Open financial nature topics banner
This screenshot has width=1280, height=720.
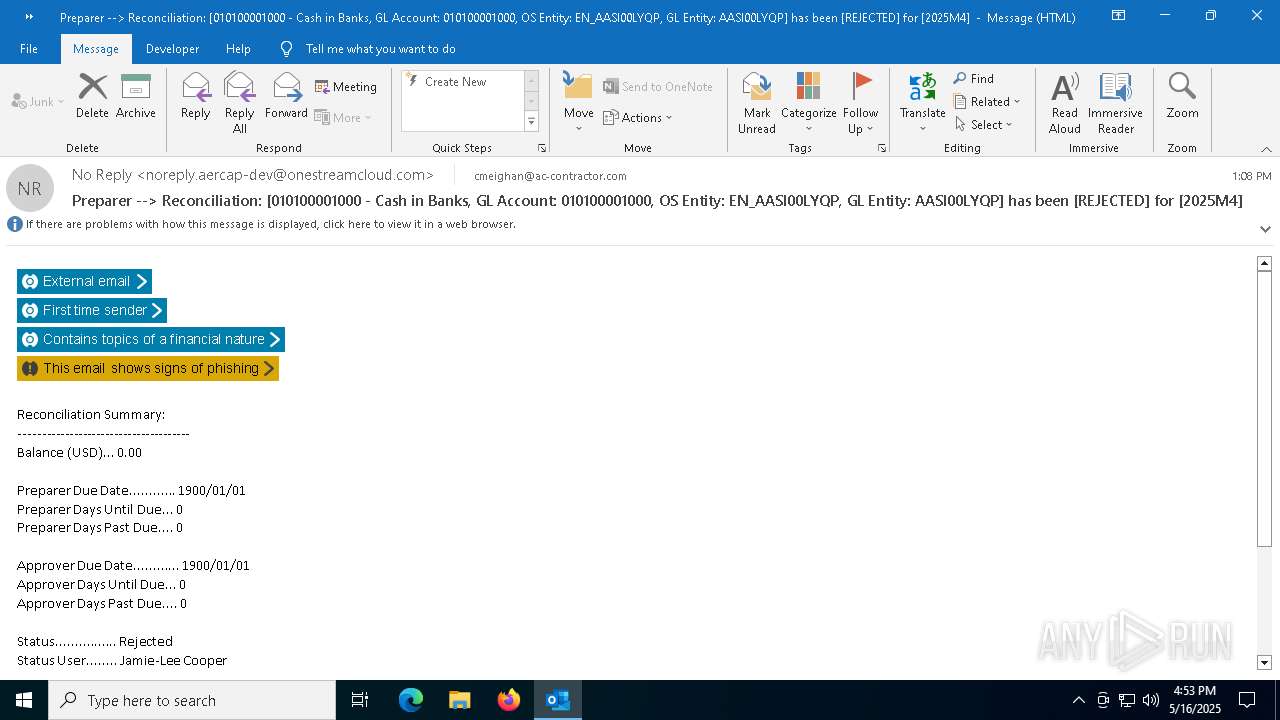(x=151, y=339)
